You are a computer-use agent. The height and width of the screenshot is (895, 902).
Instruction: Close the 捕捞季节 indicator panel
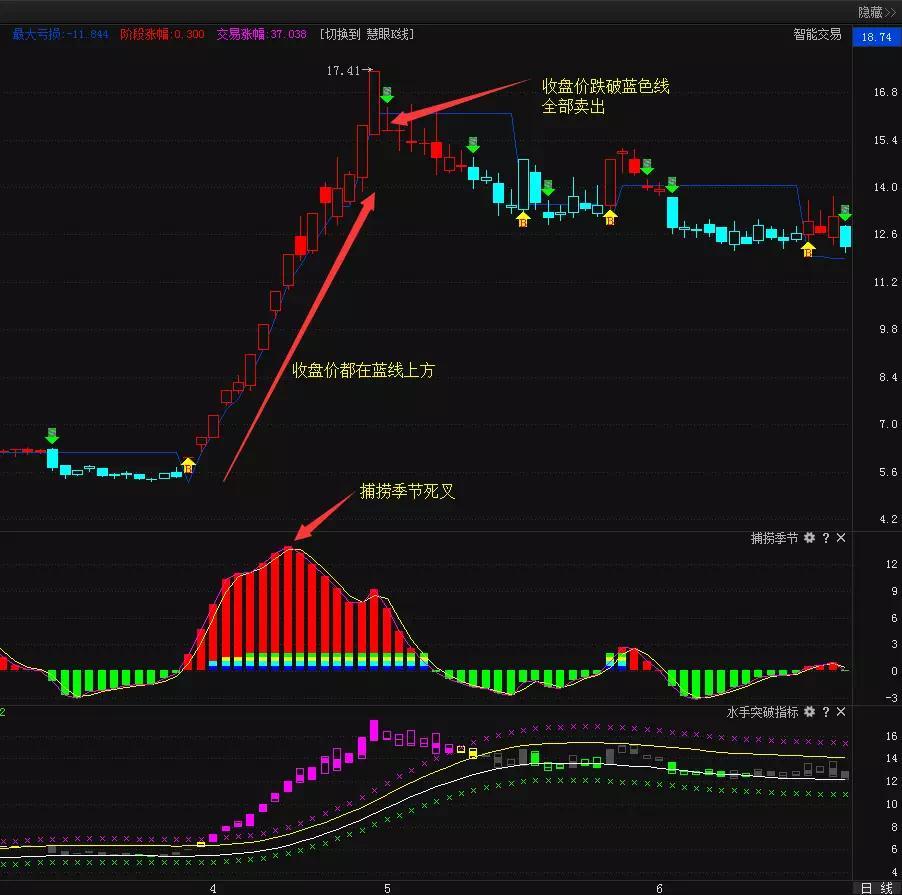[x=841, y=538]
